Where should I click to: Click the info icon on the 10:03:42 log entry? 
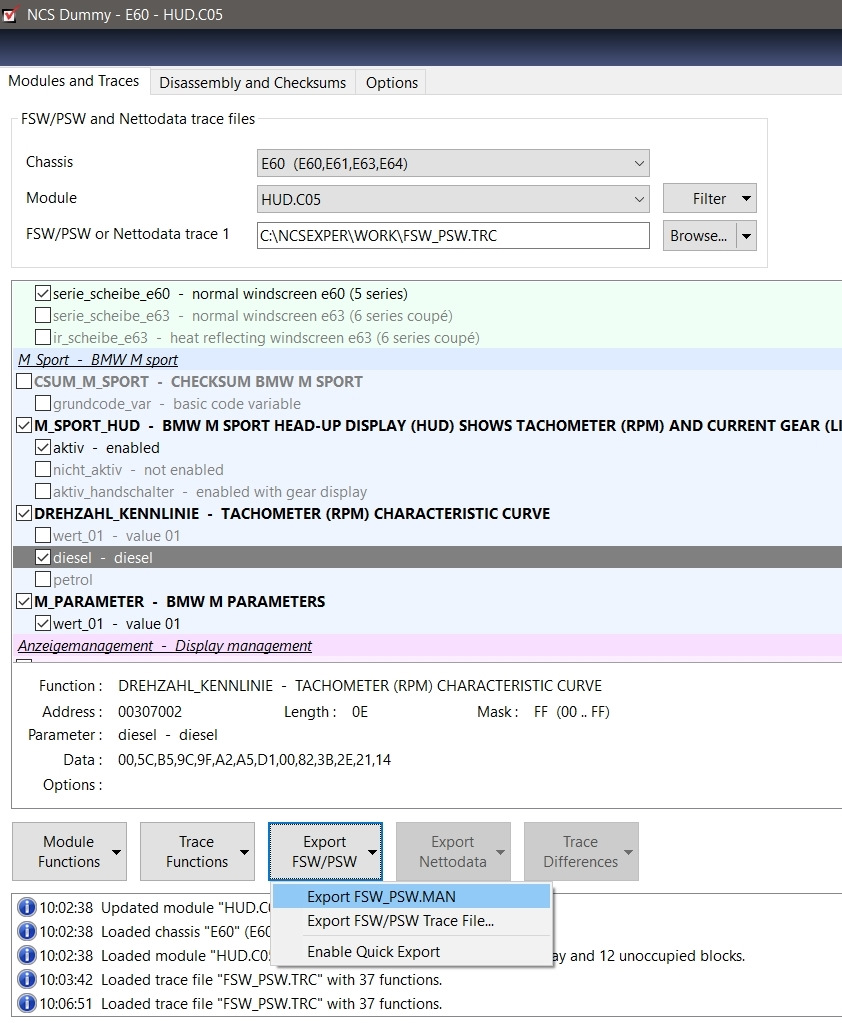[x=26, y=979]
